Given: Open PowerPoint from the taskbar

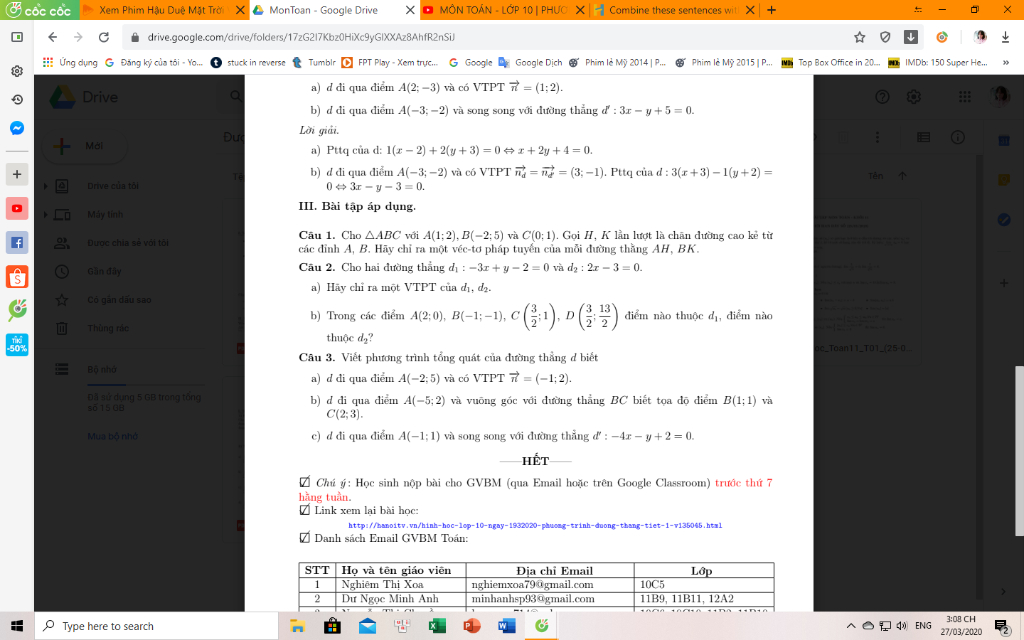Looking at the screenshot, I should (x=472, y=626).
